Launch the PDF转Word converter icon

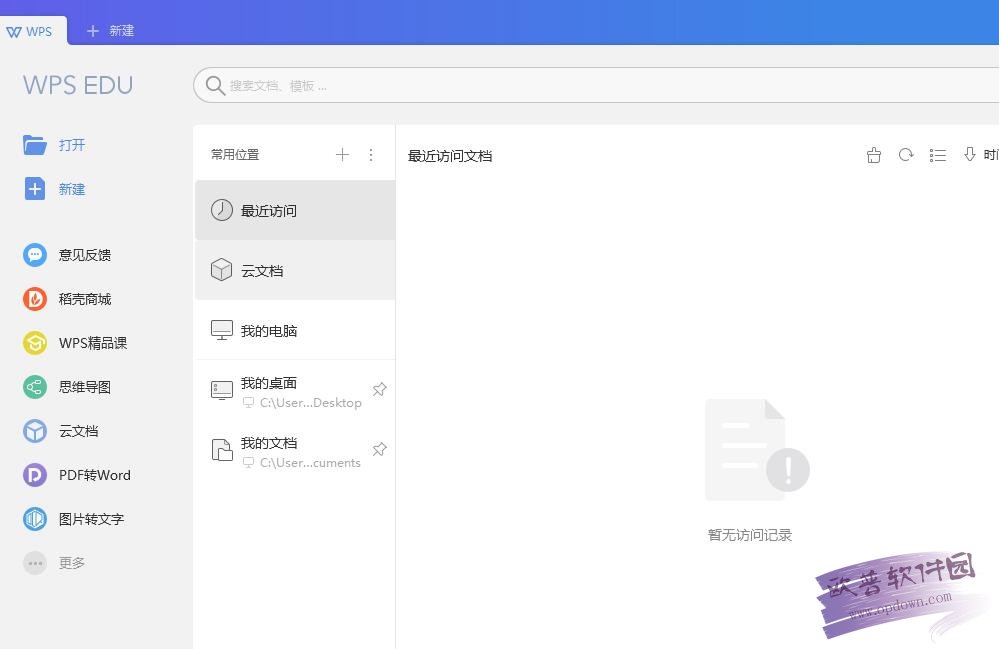pyautogui.click(x=34, y=475)
